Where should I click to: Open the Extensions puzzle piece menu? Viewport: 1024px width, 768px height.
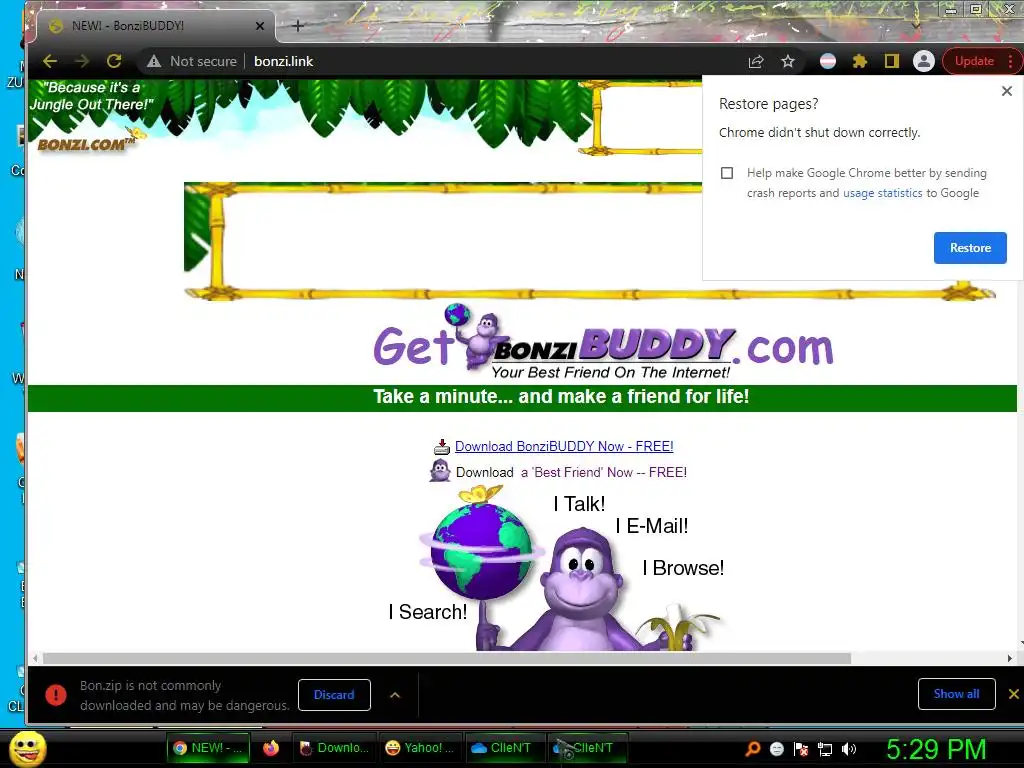tap(859, 61)
